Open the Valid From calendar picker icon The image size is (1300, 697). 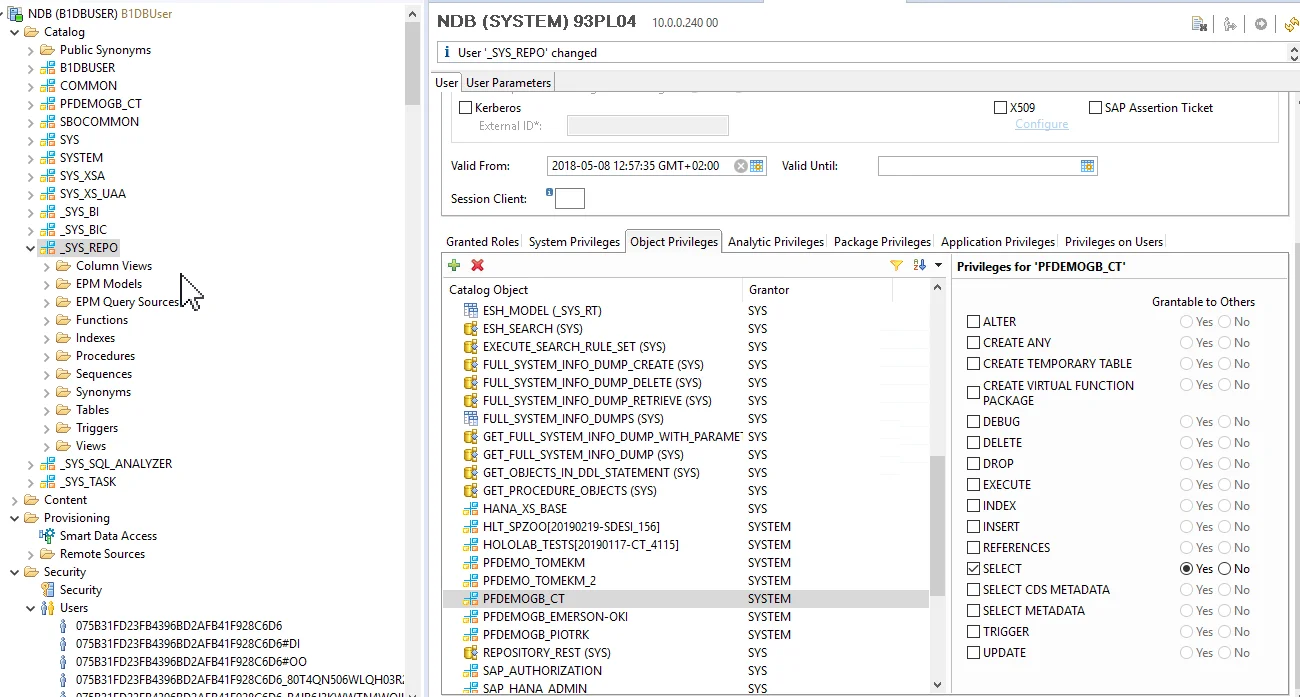pyautogui.click(x=757, y=166)
